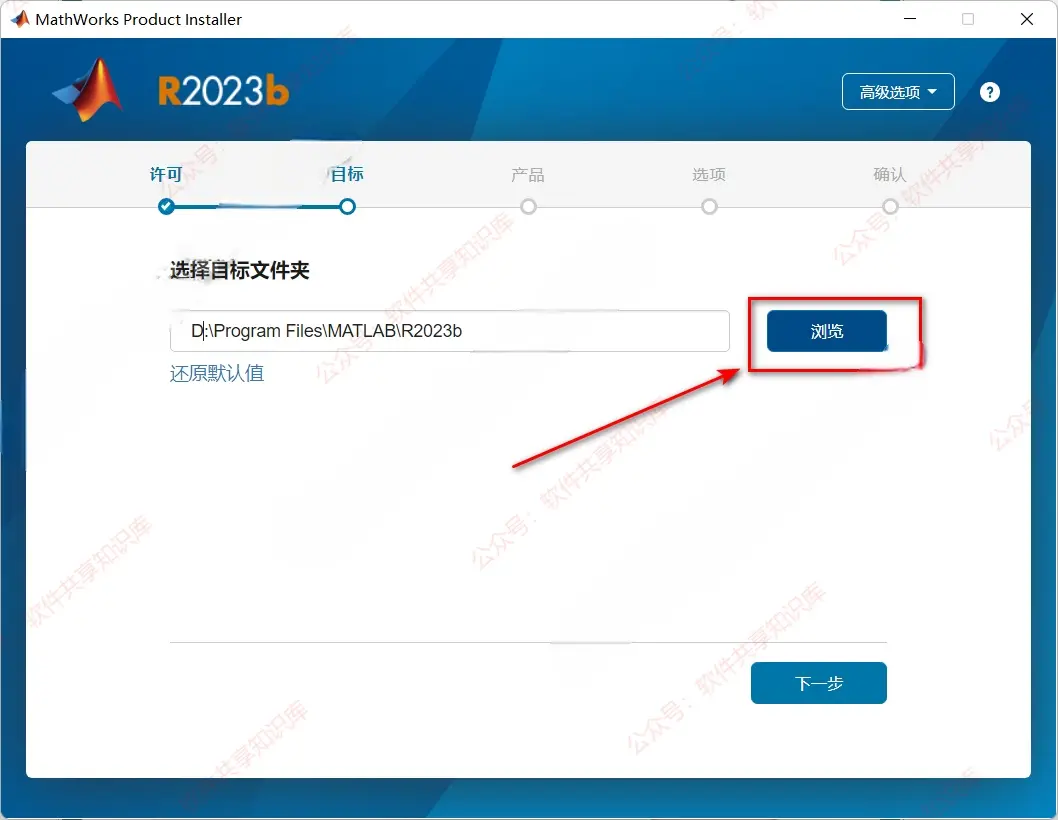Select the 确认 step label
Image resolution: width=1058 pixels, height=820 pixels.
click(889, 175)
